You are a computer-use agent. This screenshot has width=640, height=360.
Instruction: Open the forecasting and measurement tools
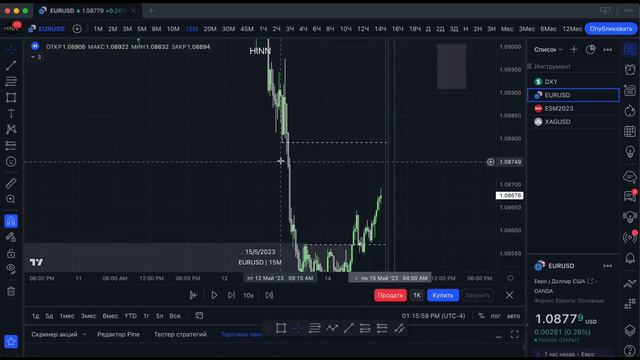[x=11, y=145]
